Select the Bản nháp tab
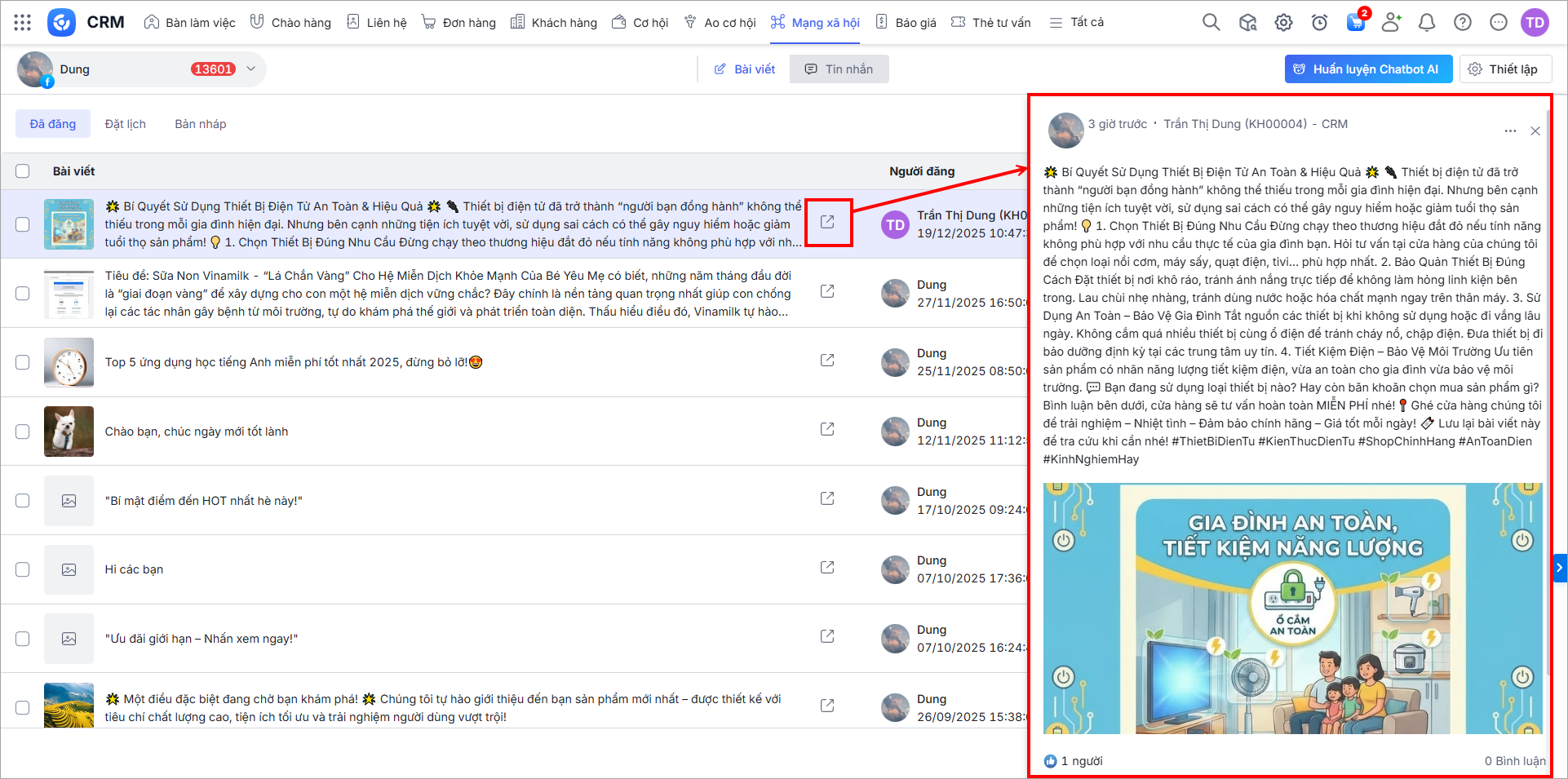 201,124
